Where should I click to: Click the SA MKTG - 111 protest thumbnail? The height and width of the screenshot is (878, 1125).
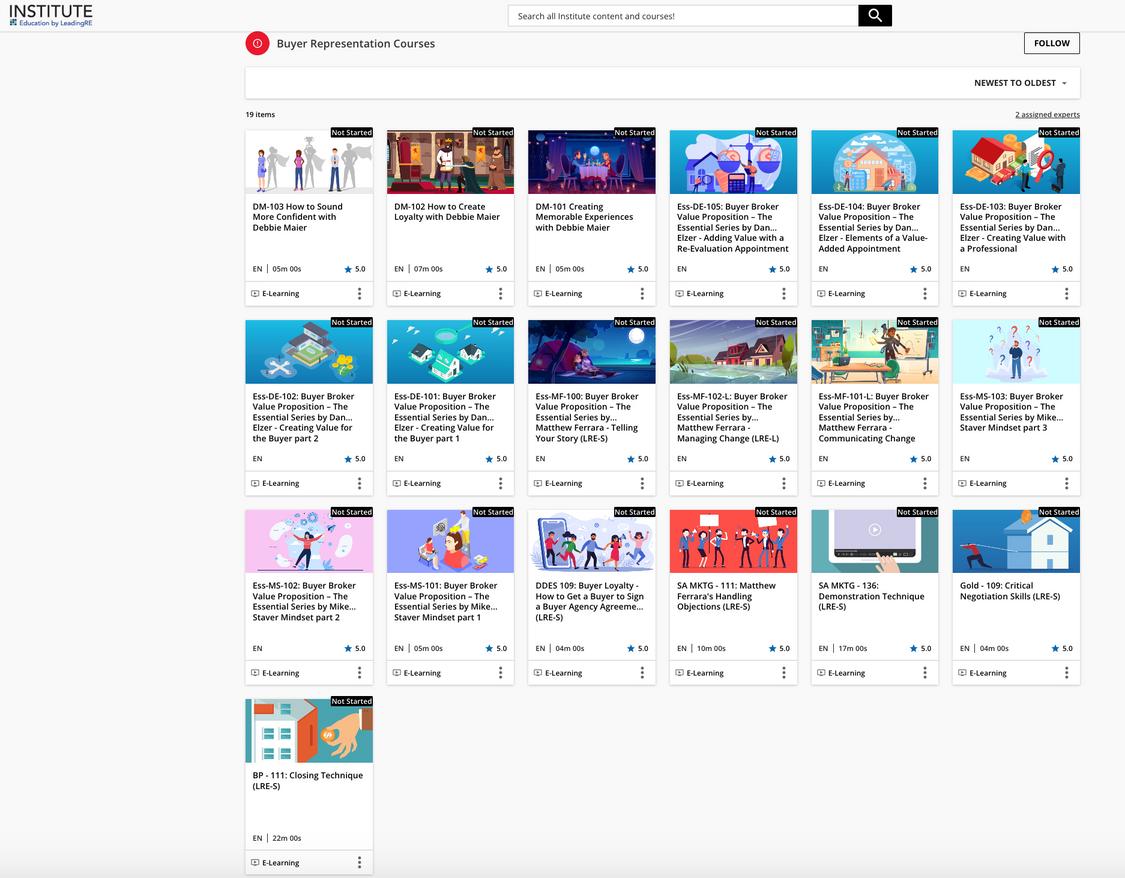(733, 542)
